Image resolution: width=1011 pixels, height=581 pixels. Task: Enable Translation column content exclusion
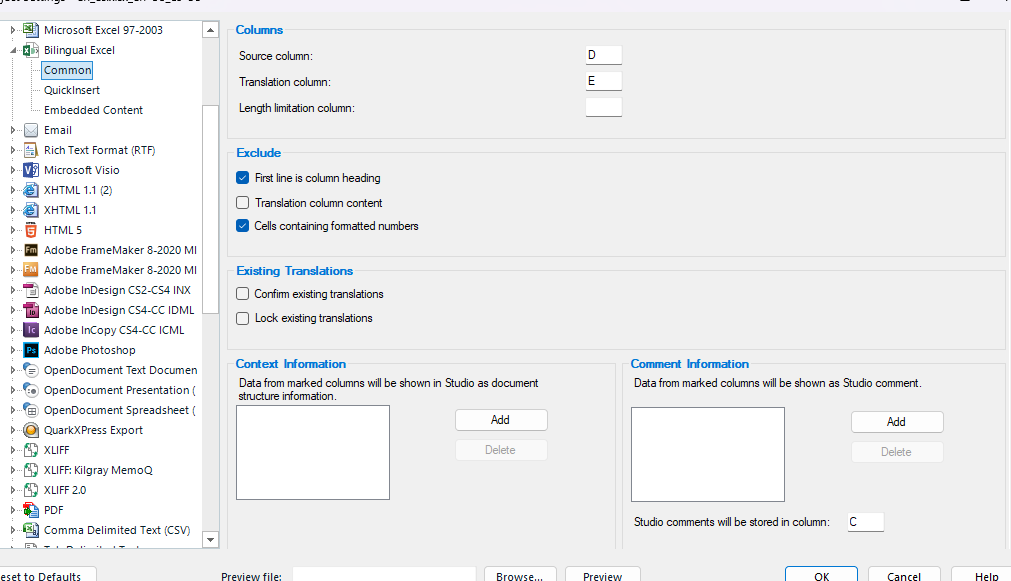[x=242, y=203]
